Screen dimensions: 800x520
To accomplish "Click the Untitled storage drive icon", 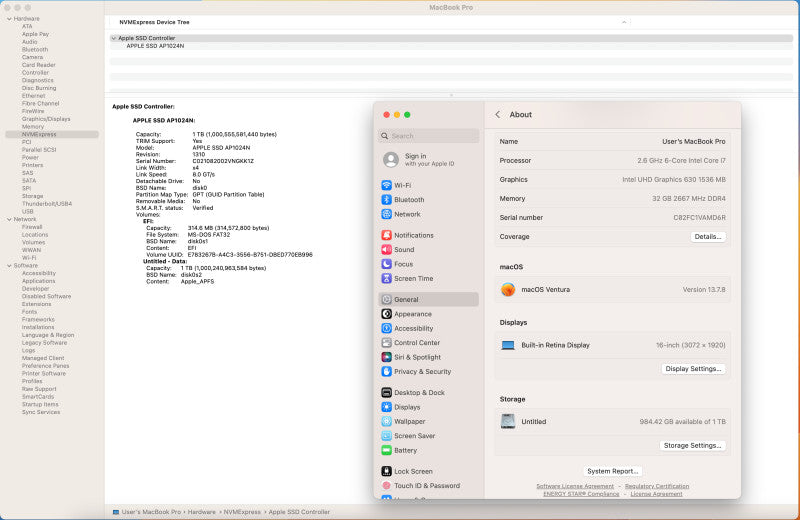I will click(x=508, y=422).
